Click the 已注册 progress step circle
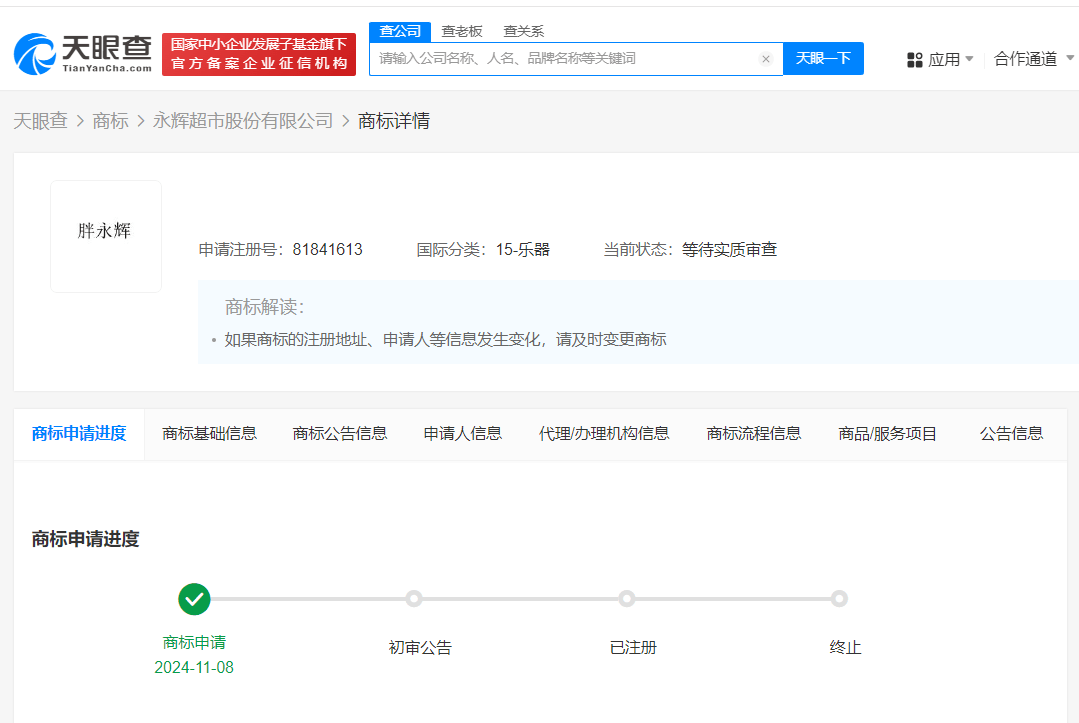Image resolution: width=1079 pixels, height=723 pixels. click(x=627, y=599)
